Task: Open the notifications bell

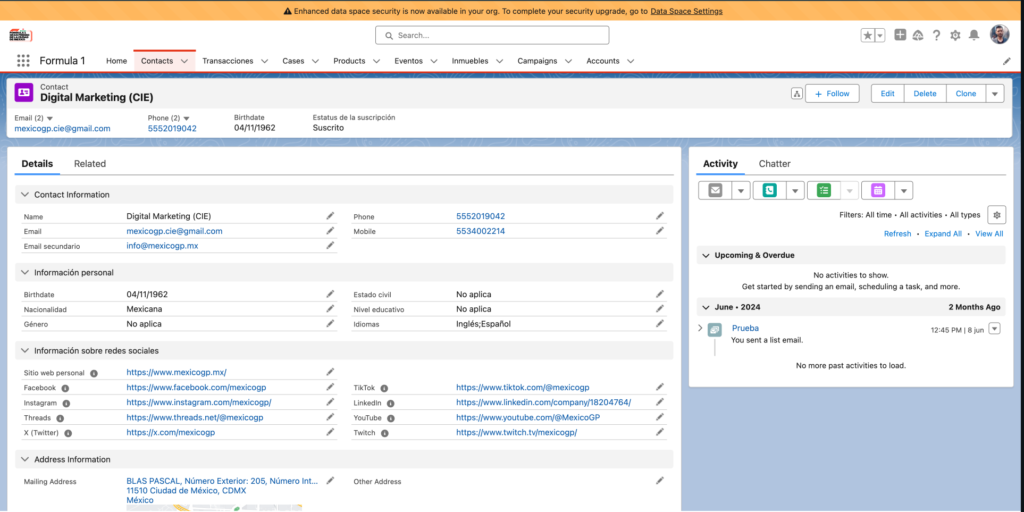Action: tap(974, 35)
